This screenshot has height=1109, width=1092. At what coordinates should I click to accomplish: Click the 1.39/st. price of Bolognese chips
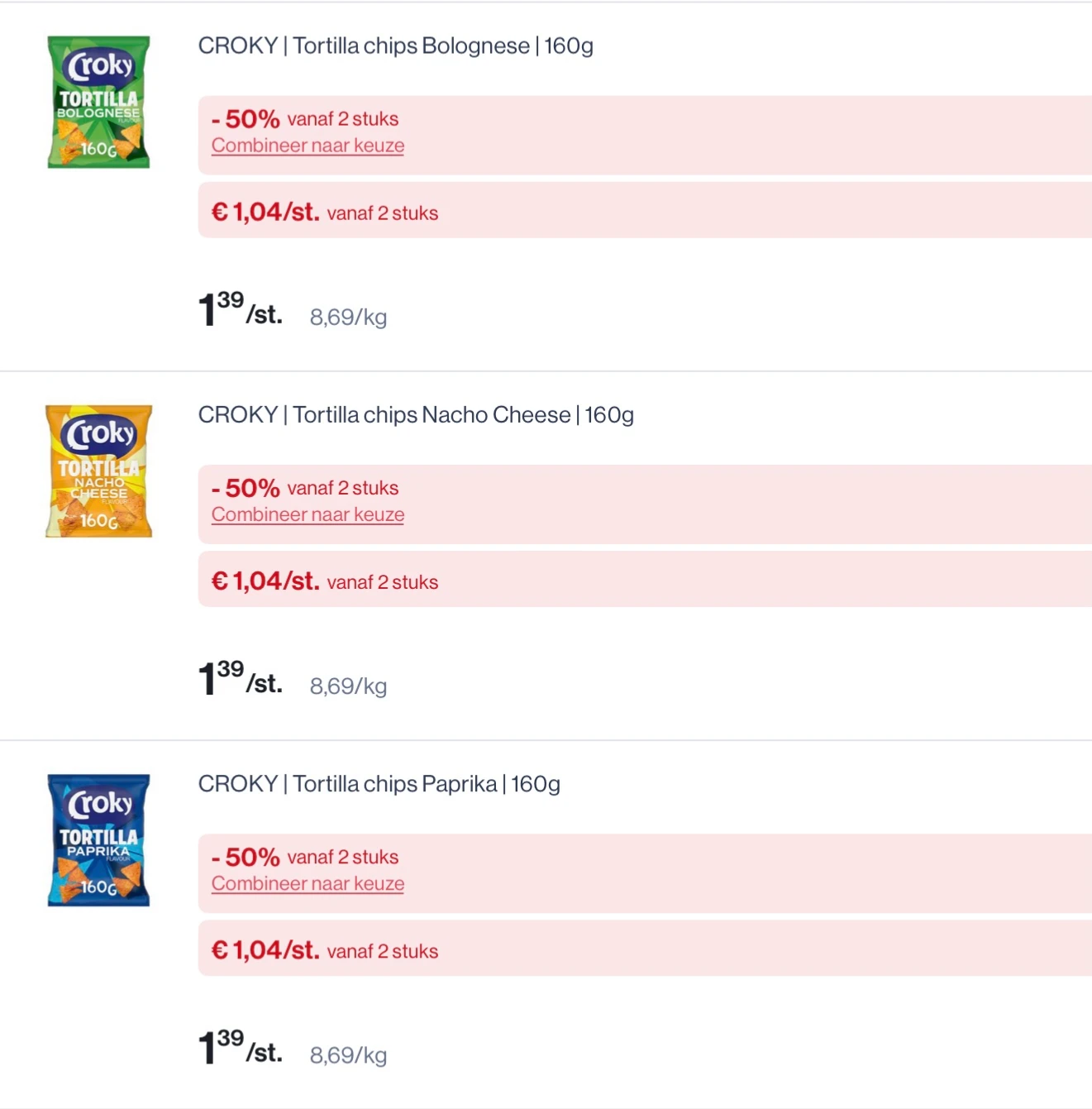[238, 310]
